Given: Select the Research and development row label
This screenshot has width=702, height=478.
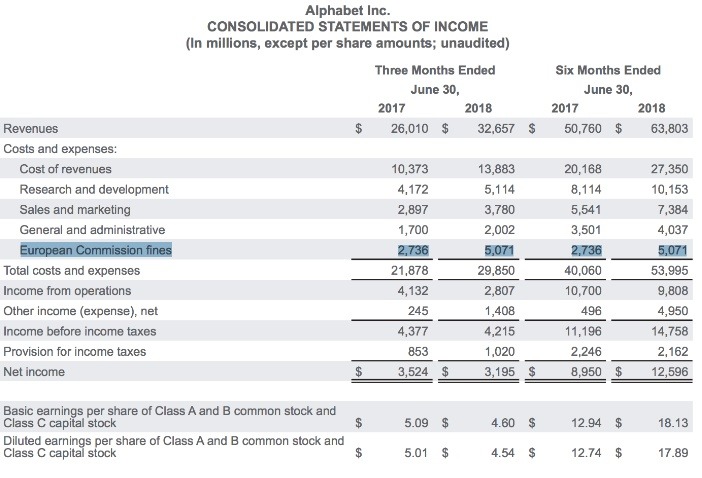Looking at the screenshot, I should click(94, 189).
